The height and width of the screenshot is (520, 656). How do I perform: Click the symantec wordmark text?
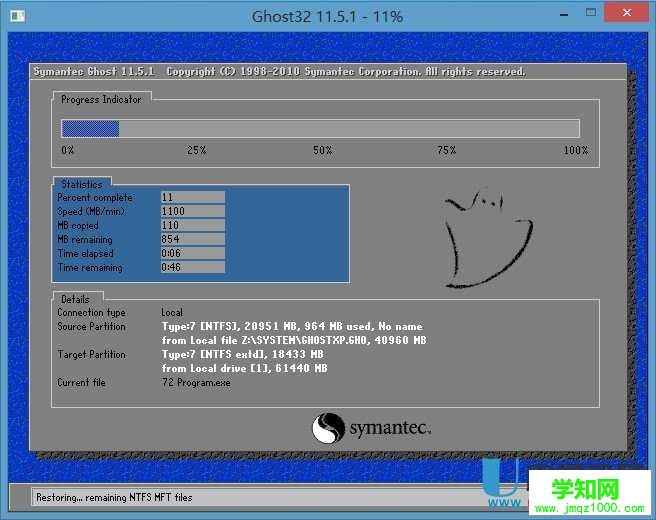coord(390,428)
